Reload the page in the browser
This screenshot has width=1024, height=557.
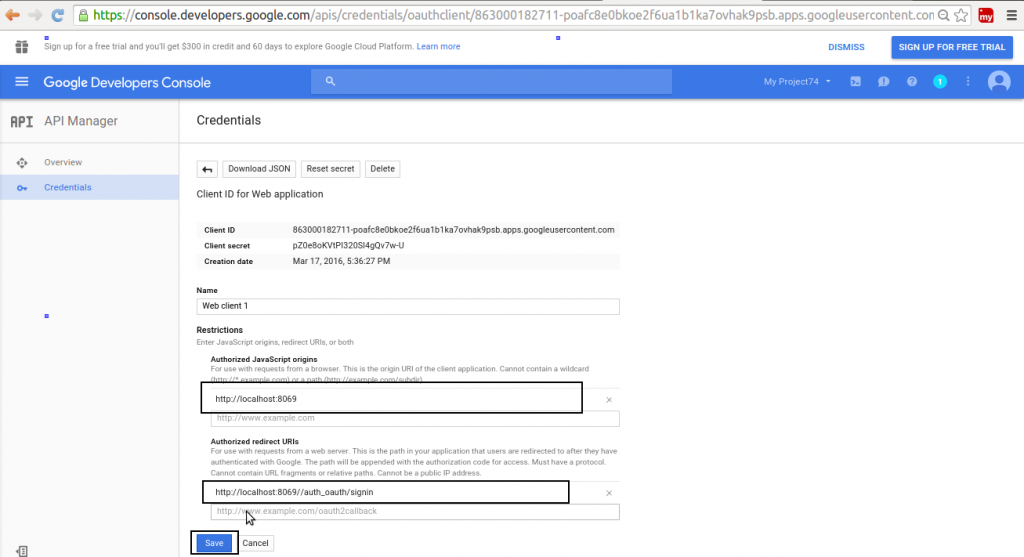(x=58, y=16)
